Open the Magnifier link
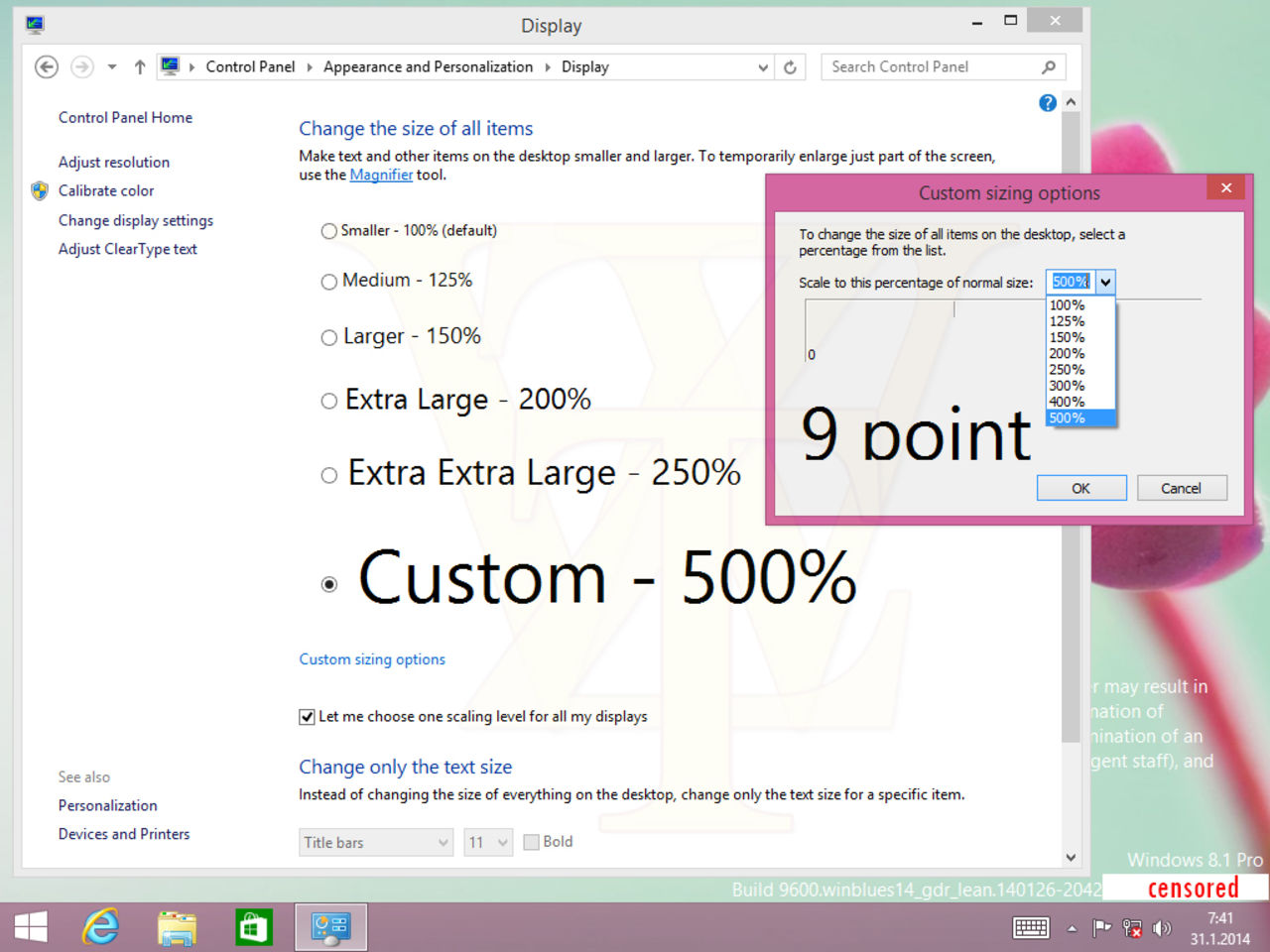Viewport: 1270px width, 952px height. [381, 175]
